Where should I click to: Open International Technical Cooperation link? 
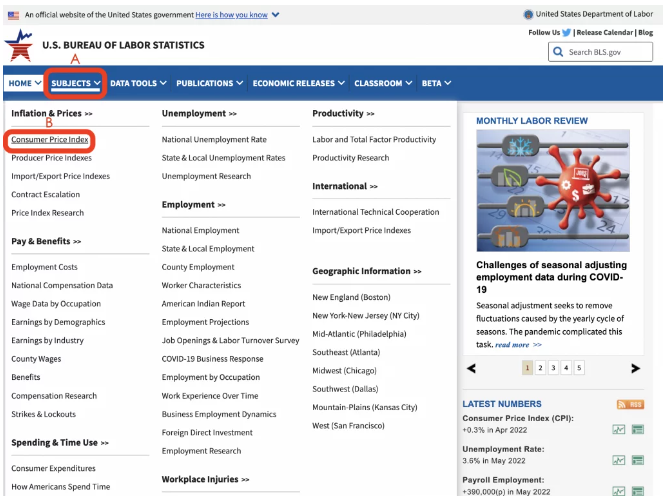point(376,212)
